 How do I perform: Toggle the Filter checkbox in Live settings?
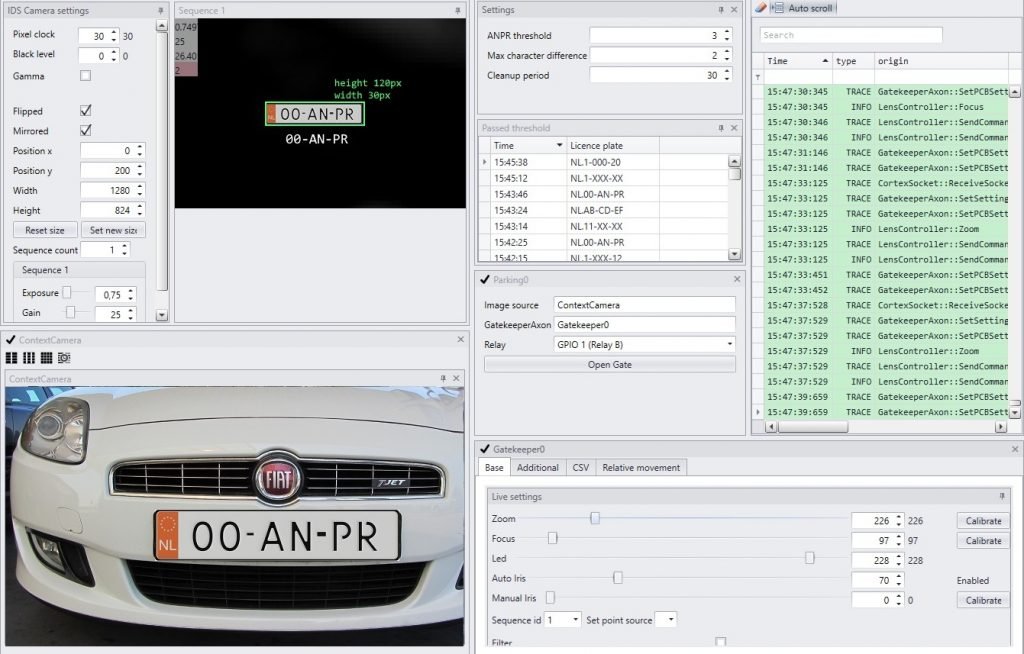[x=720, y=642]
